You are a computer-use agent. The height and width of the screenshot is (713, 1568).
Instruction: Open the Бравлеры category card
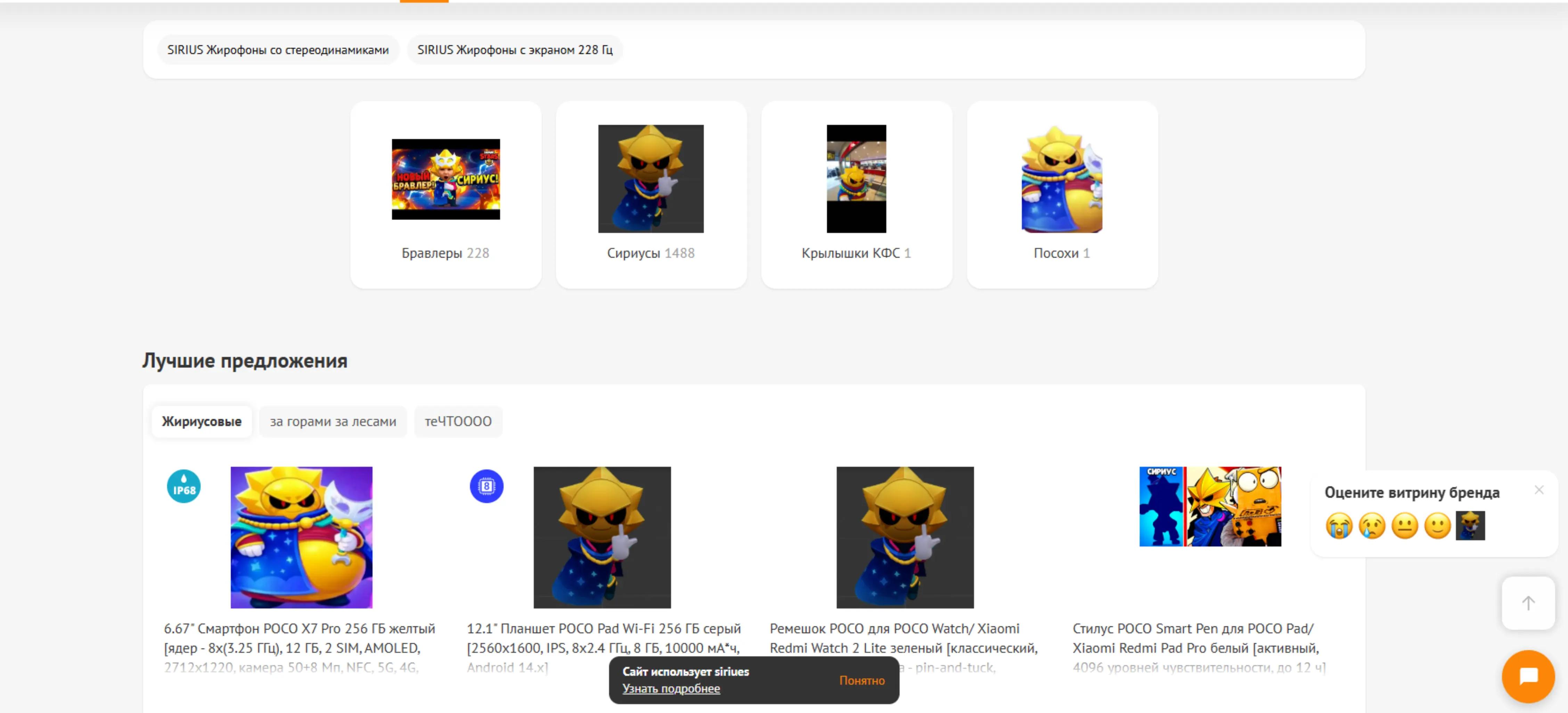tap(446, 195)
